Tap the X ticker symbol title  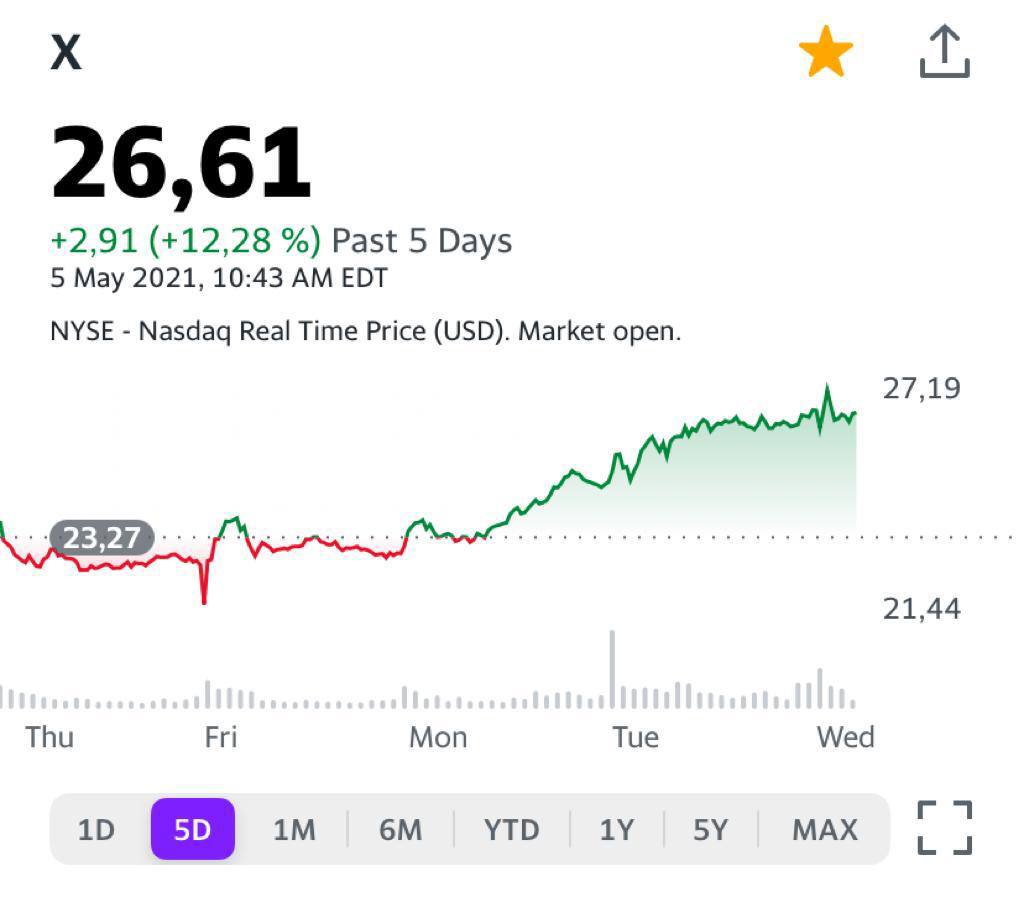tap(66, 53)
